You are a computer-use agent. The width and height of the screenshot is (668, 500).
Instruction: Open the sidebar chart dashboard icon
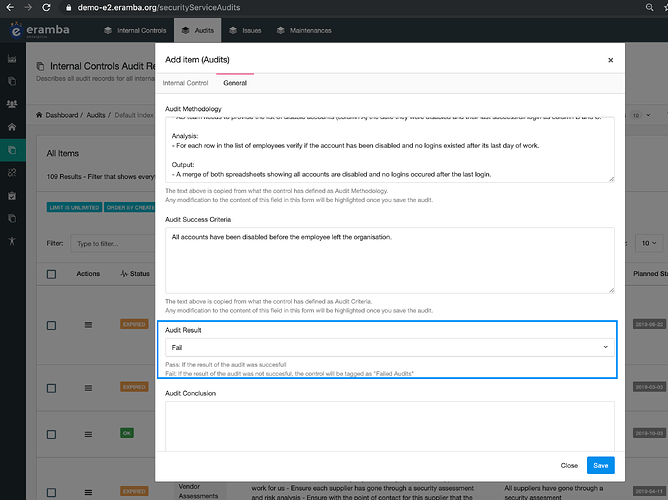12,59
